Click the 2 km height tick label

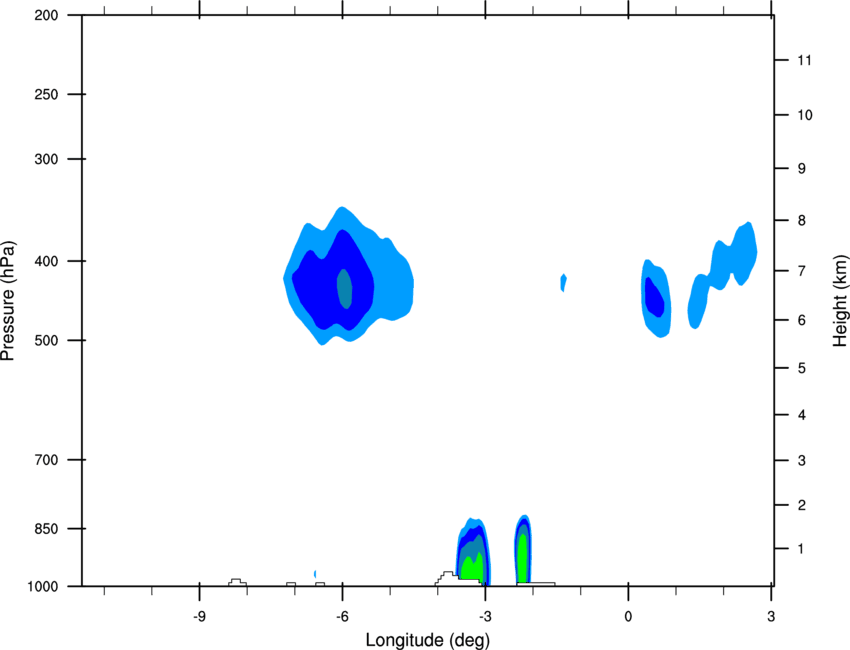pos(802,505)
